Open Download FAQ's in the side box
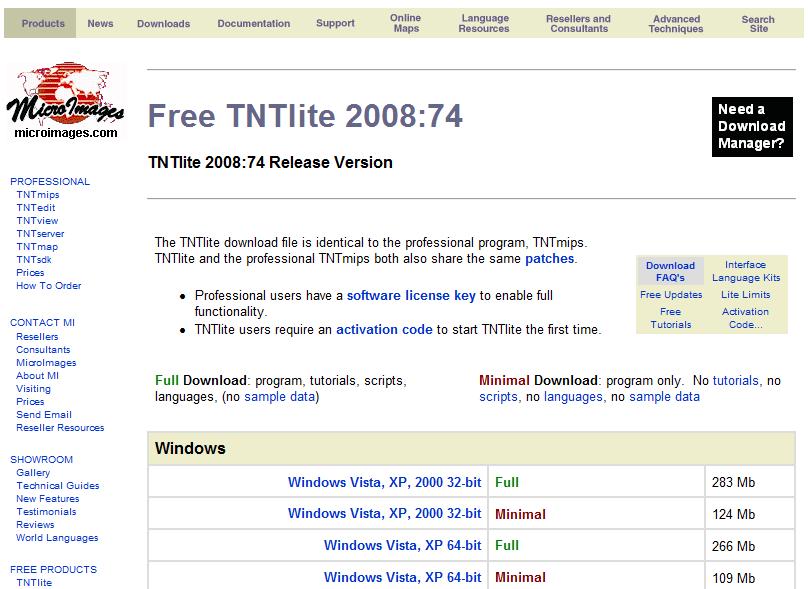Image resolution: width=808 pixels, height=589 pixels. coord(670,272)
